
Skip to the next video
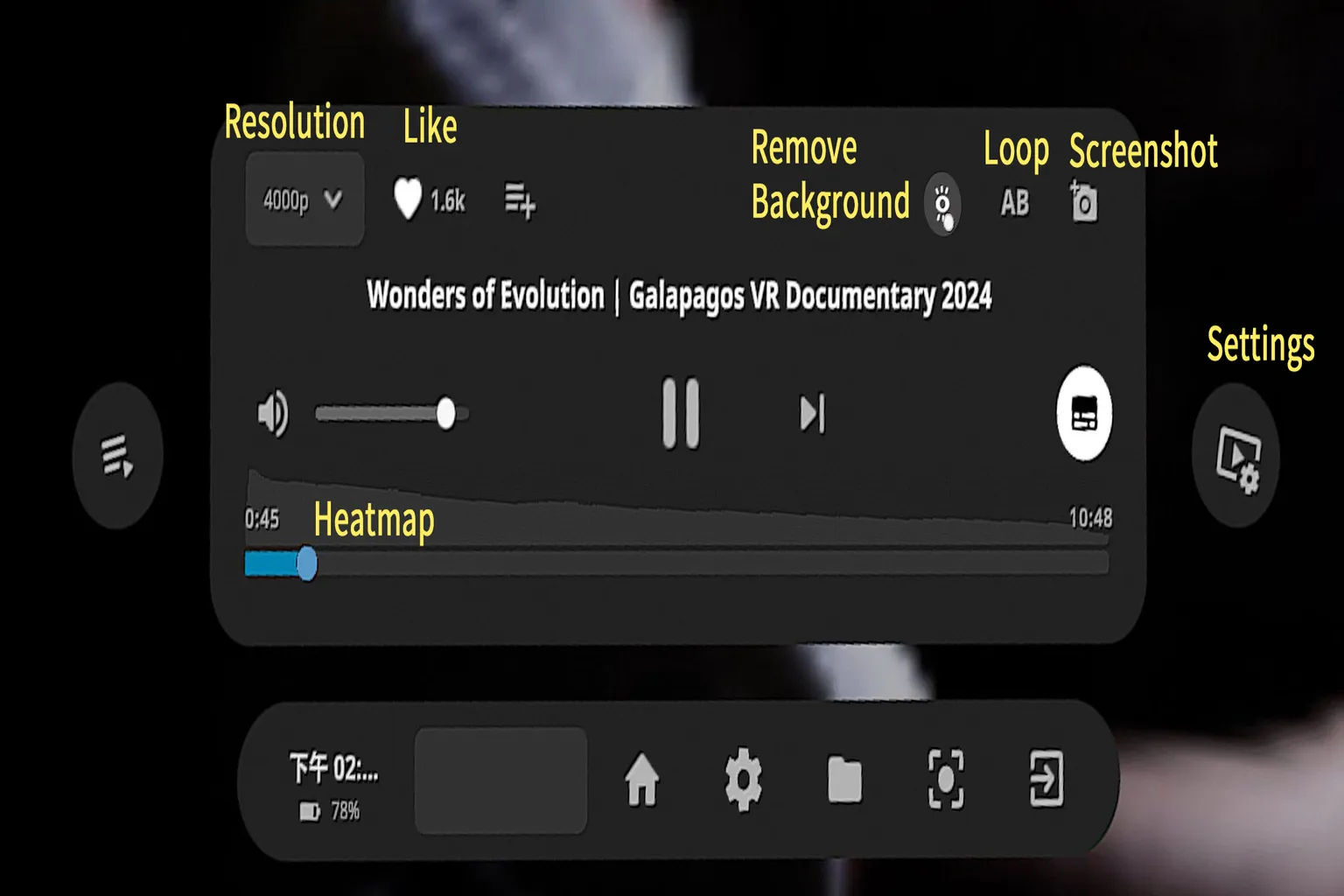(812, 414)
